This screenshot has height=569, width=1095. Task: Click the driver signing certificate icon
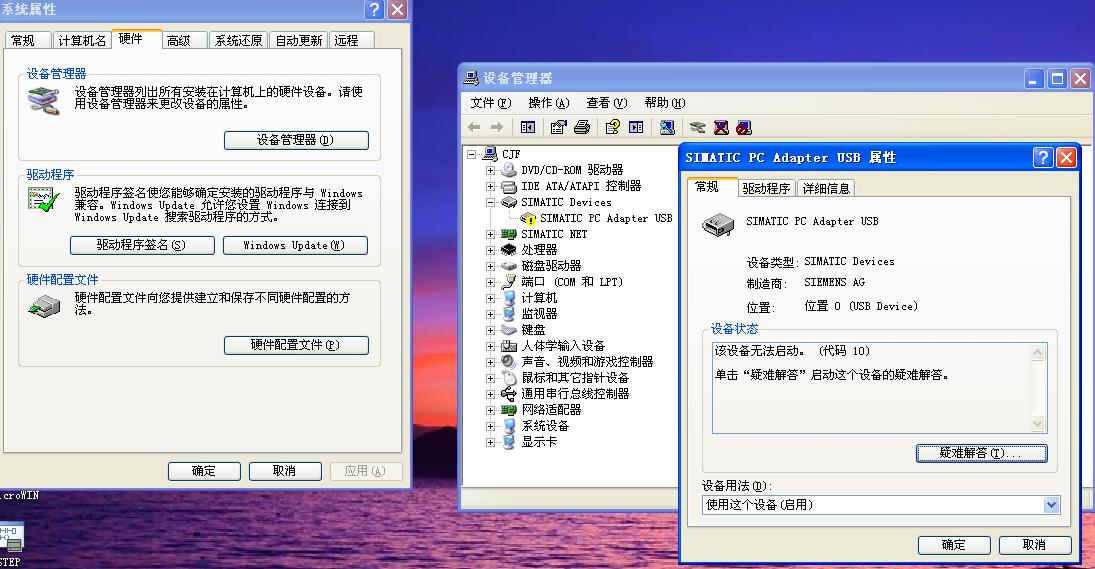43,200
